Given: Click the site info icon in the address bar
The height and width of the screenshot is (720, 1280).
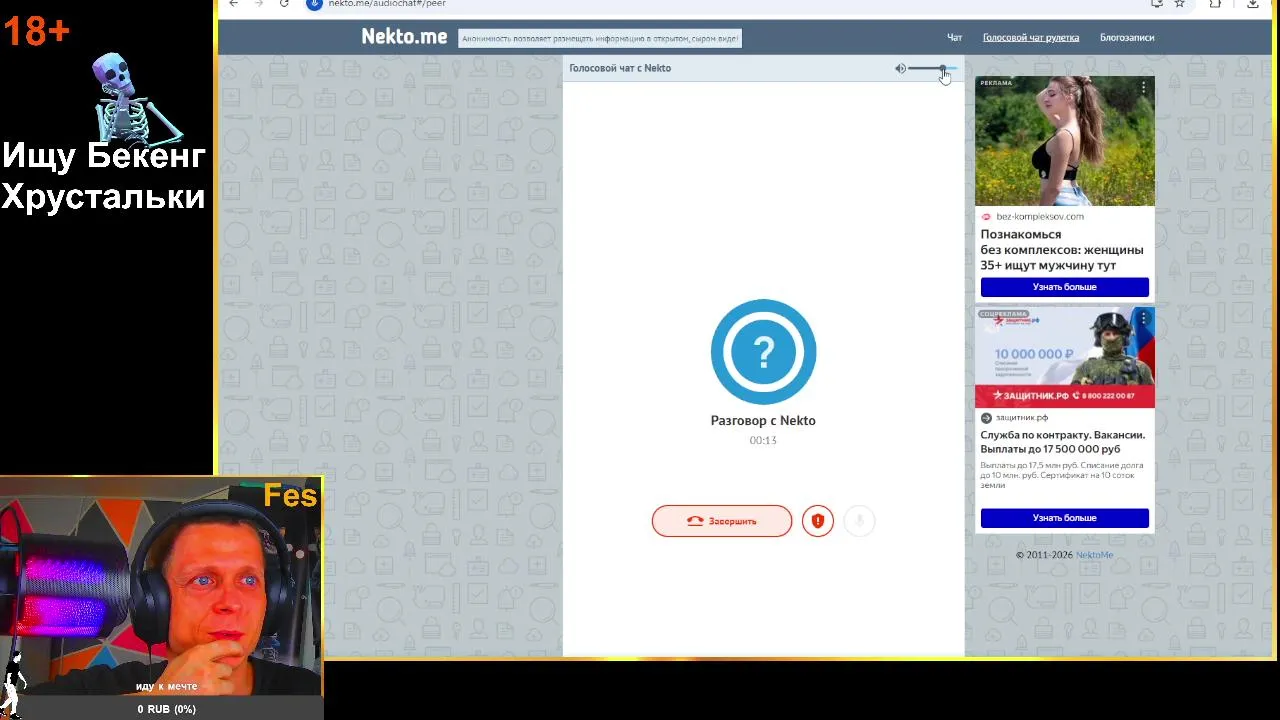Looking at the screenshot, I should coord(314,4).
